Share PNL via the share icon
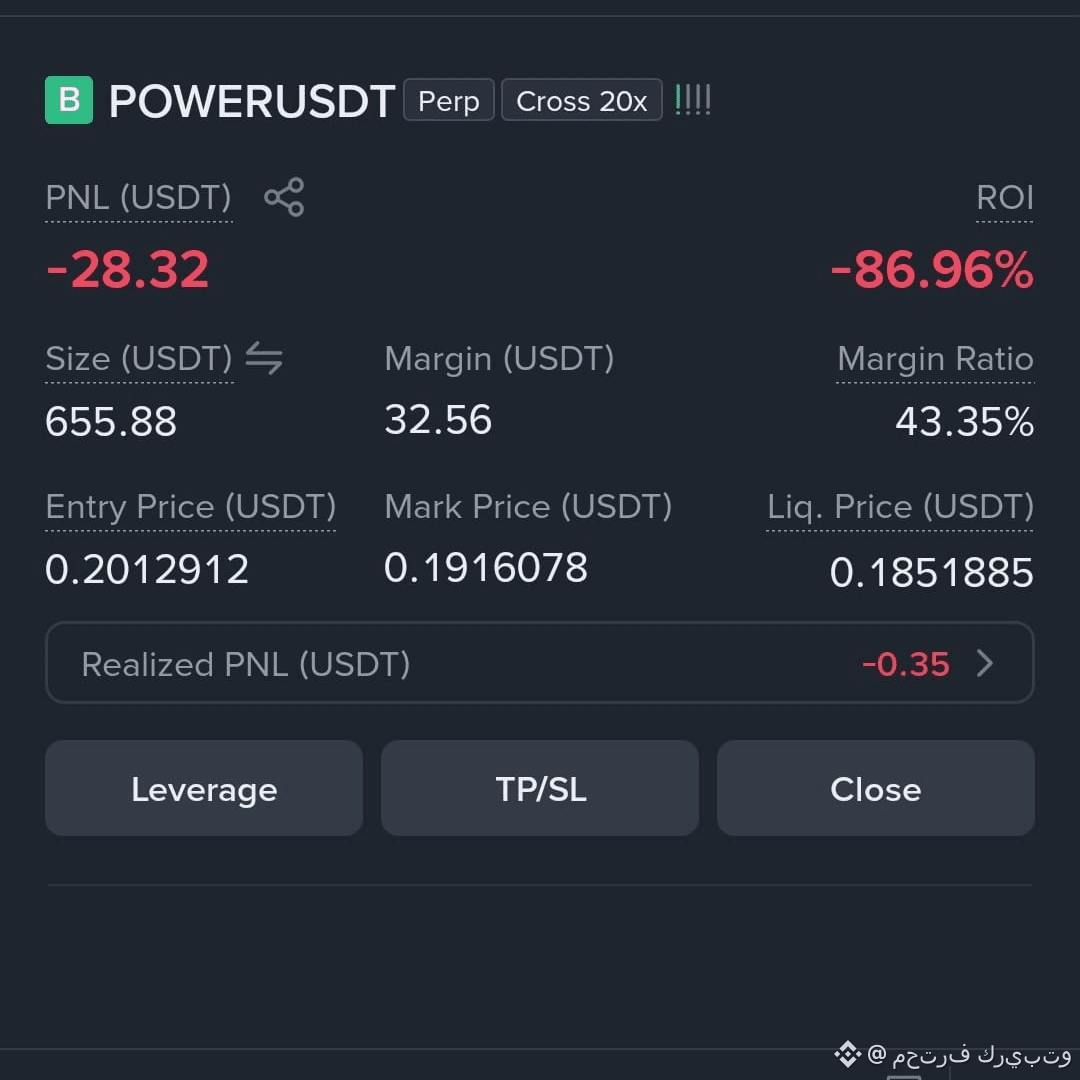 [284, 197]
